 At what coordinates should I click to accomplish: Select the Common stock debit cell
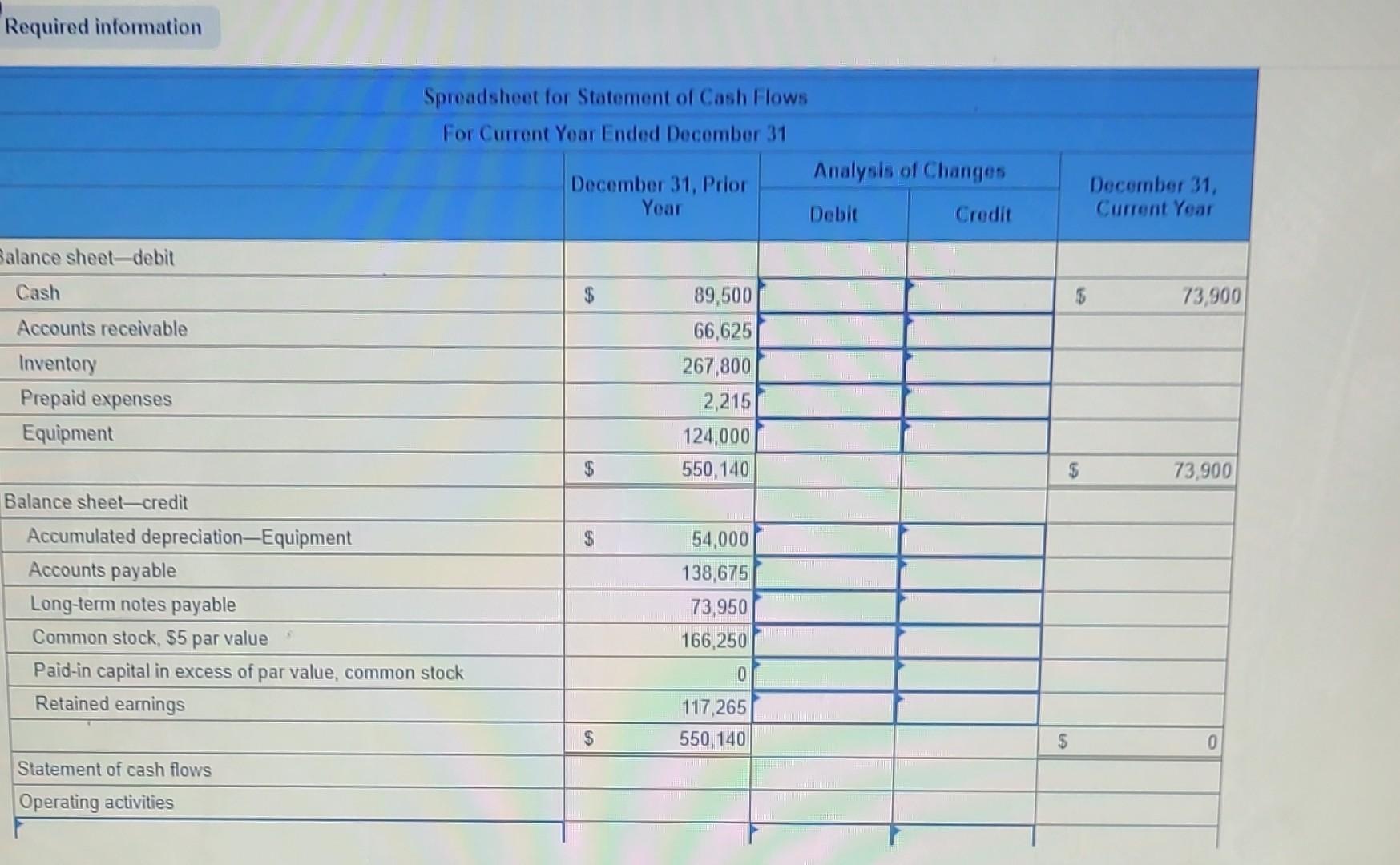(825, 642)
